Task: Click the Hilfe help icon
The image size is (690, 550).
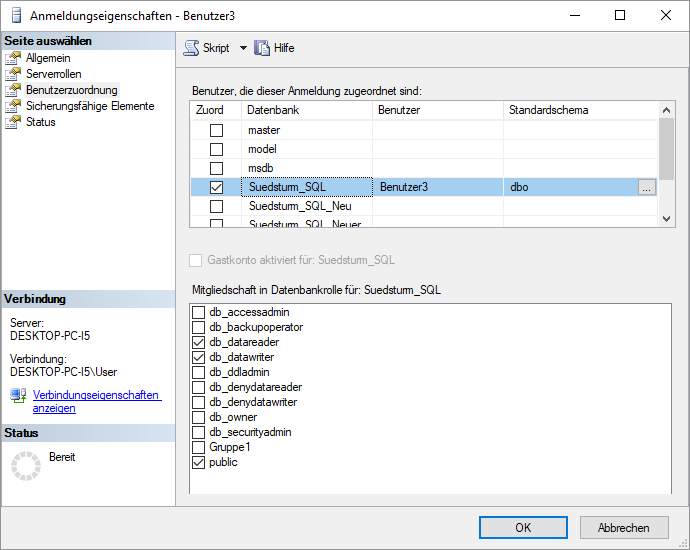Action: click(263, 48)
